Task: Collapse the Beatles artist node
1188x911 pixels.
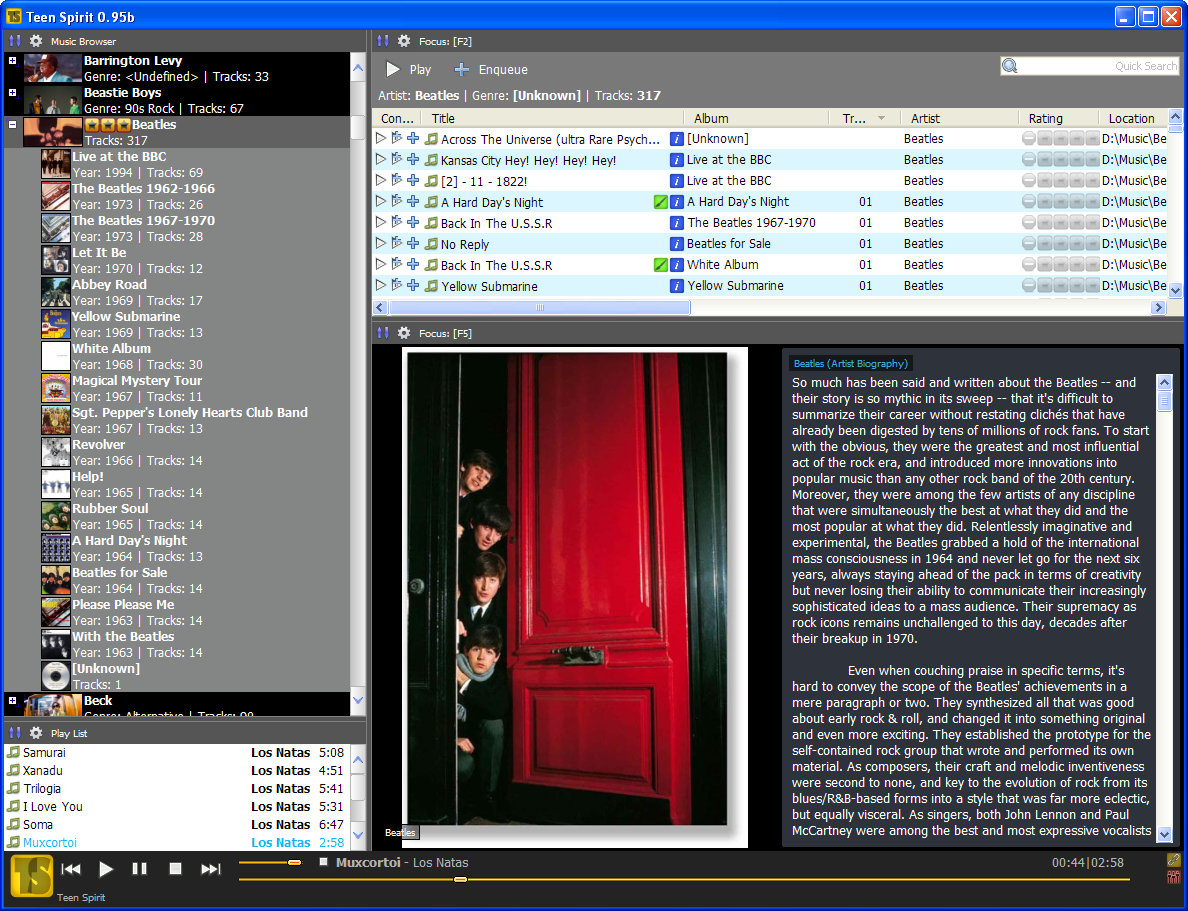Action: 12,124
